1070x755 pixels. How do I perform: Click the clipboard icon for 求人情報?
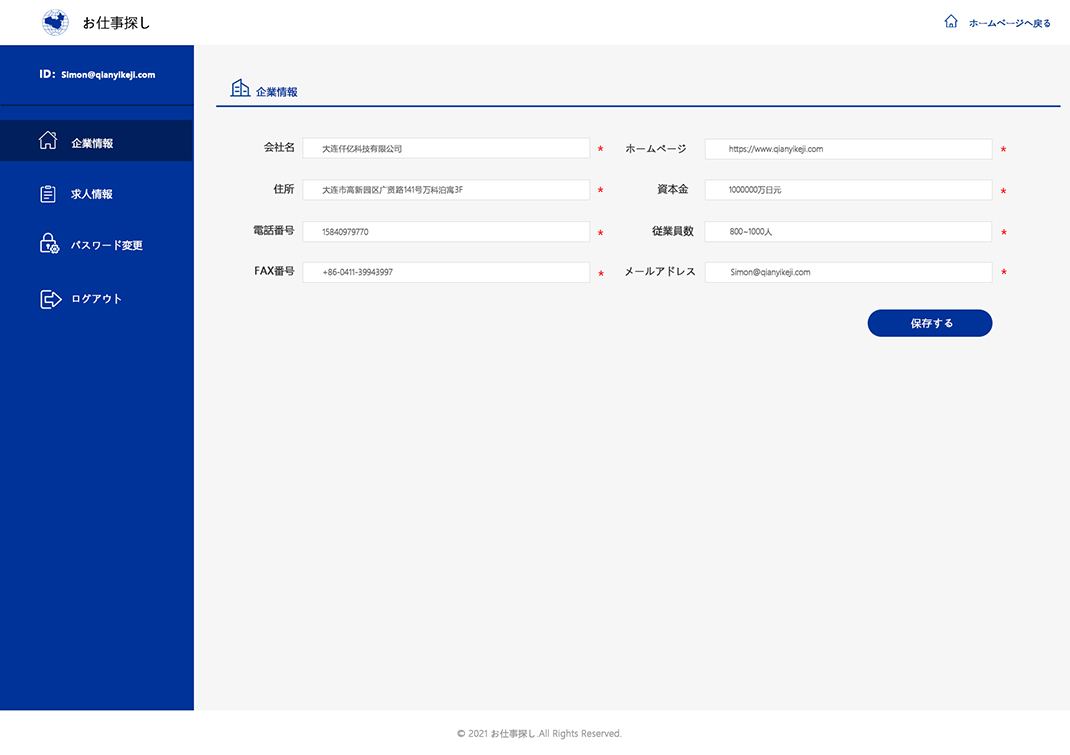(x=48, y=194)
